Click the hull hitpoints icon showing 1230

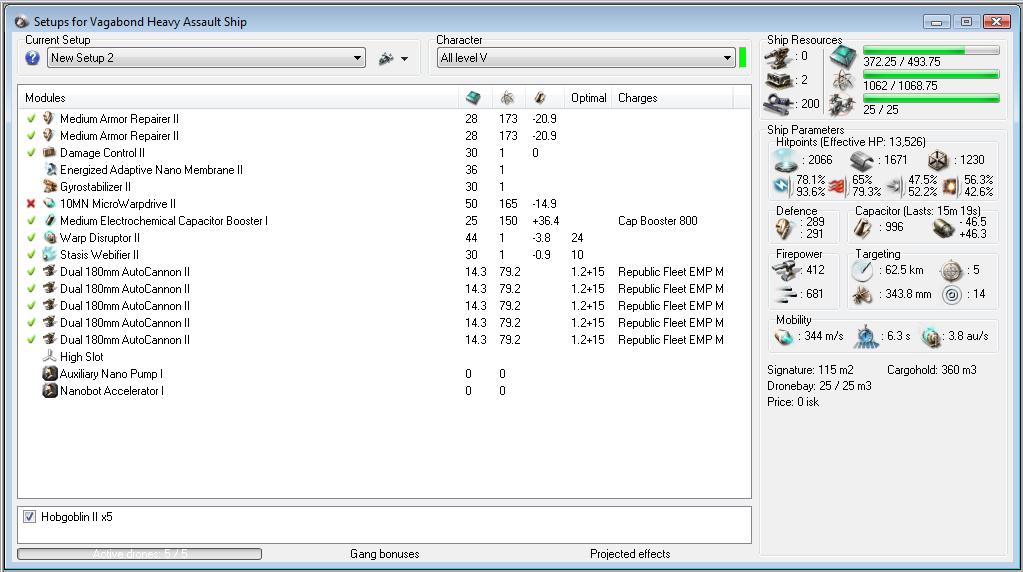938,160
